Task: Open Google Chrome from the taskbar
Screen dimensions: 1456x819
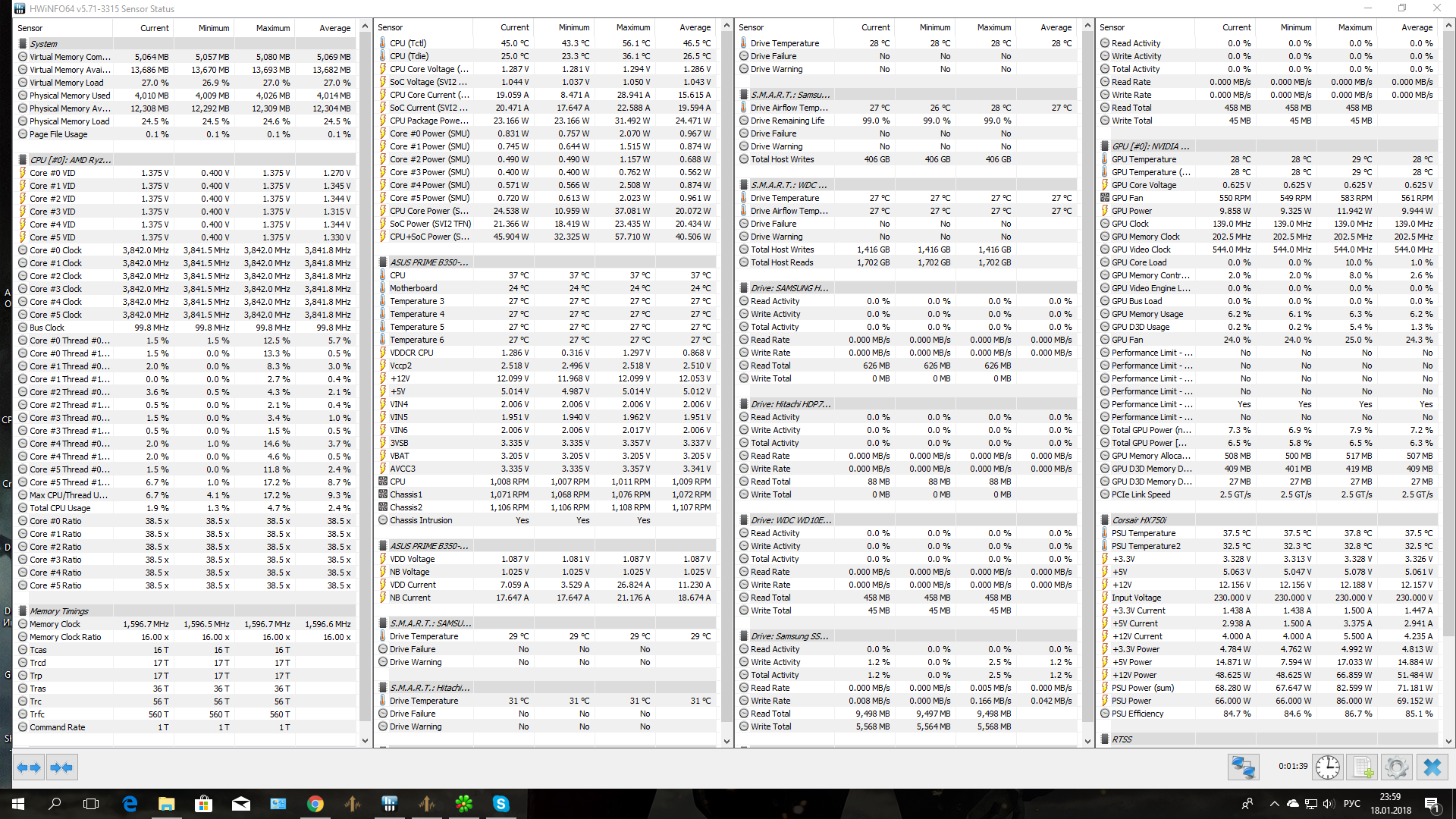Action: [315, 804]
